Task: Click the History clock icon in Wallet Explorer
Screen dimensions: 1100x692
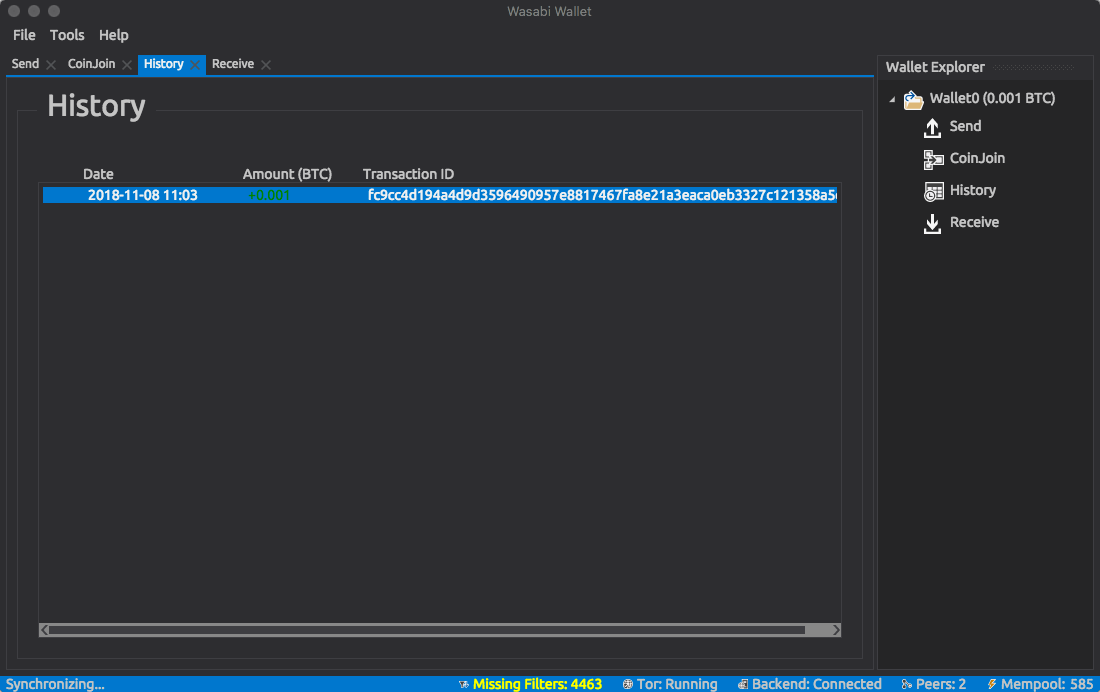Action: click(x=933, y=192)
